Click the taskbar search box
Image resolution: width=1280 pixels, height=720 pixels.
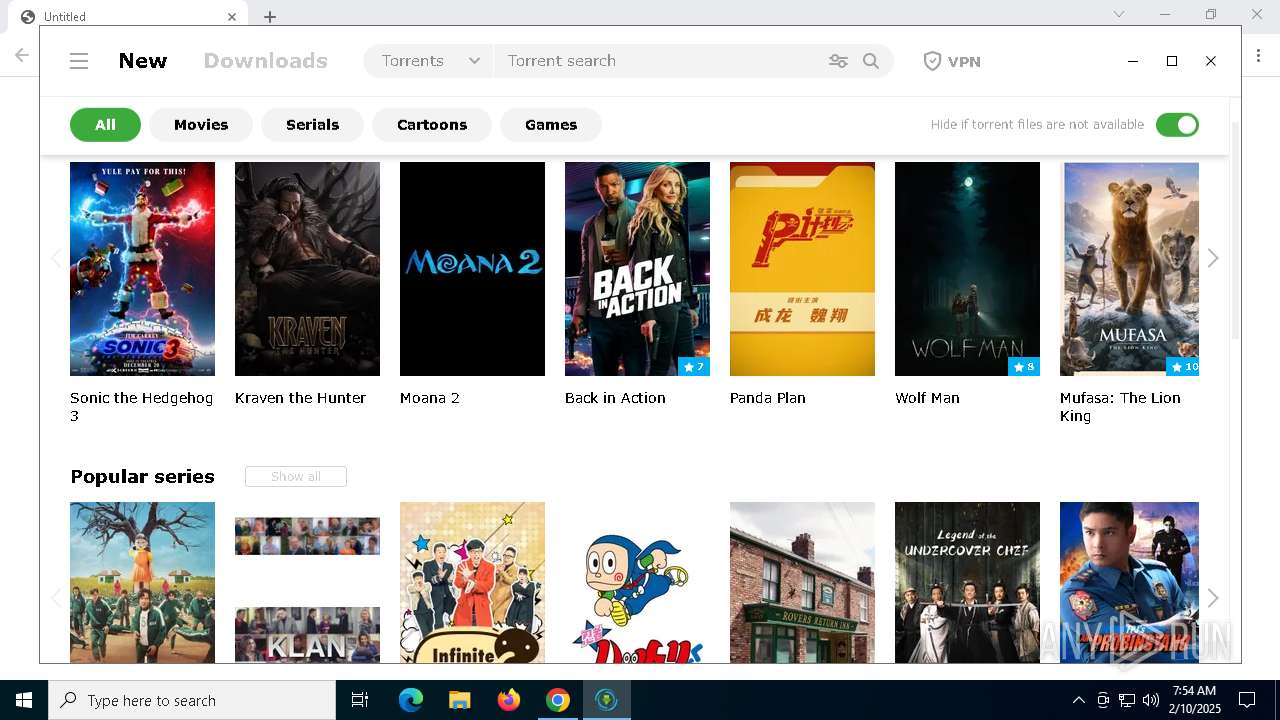tap(192, 700)
